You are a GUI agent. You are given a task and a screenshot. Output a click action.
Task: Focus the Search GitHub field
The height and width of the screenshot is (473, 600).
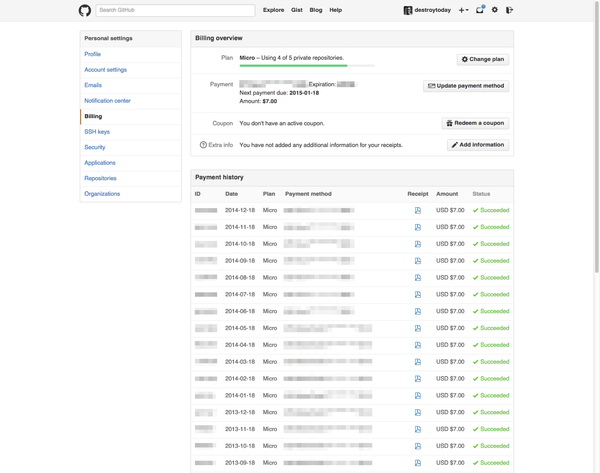pos(175,10)
